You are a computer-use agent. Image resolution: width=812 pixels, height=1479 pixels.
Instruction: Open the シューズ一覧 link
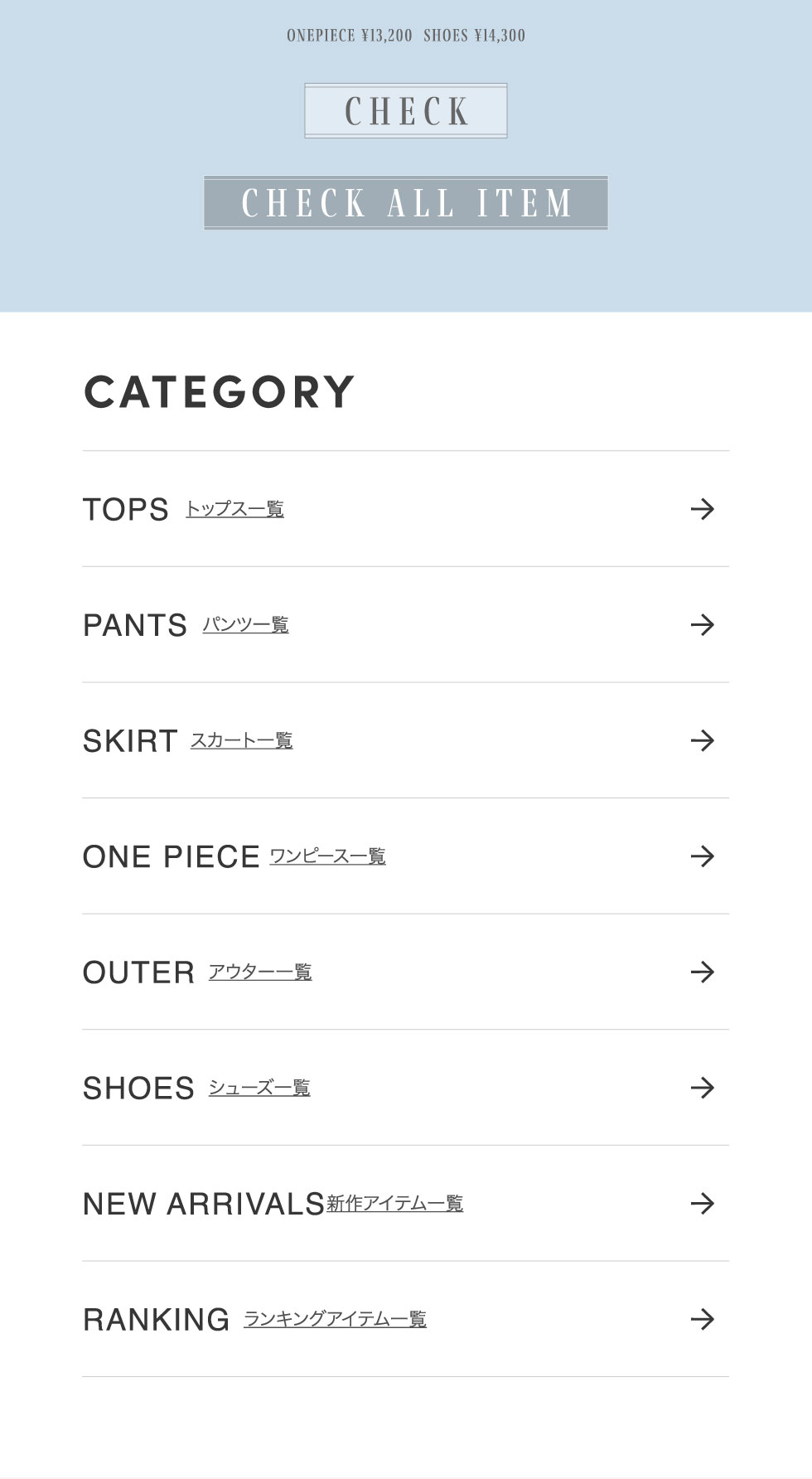coord(259,1087)
